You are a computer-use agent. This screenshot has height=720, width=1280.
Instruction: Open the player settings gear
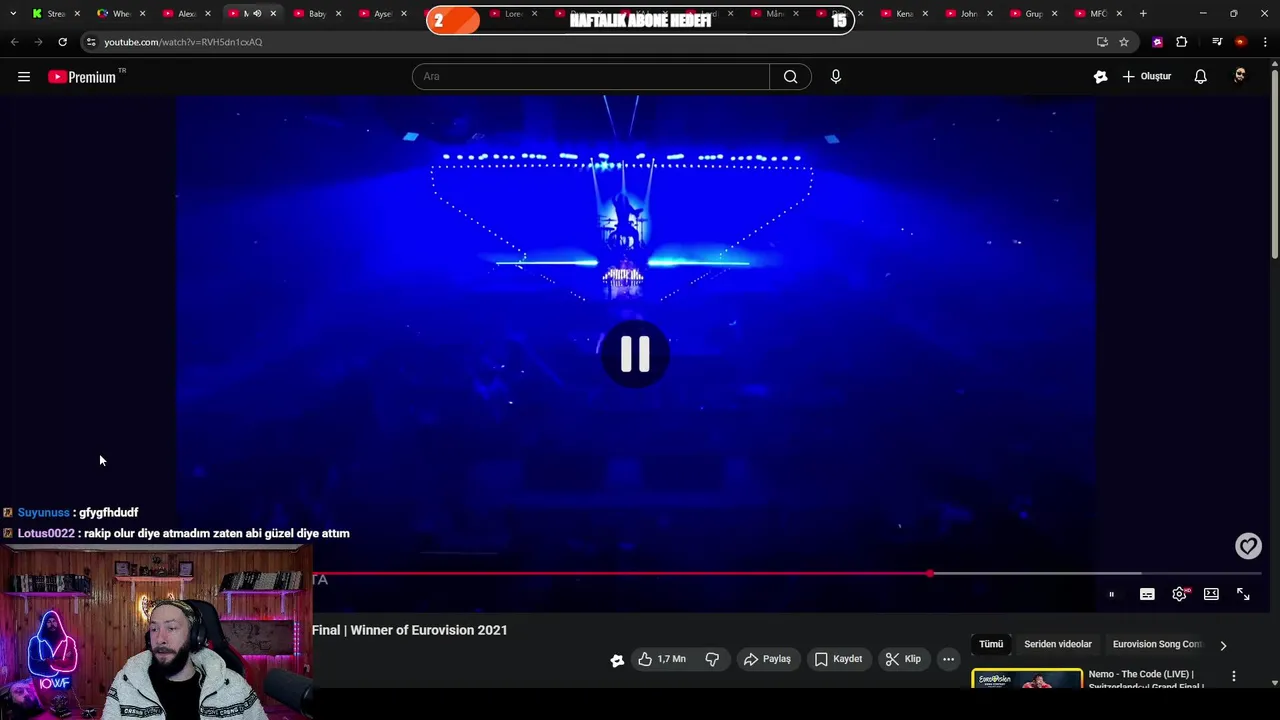click(x=1179, y=594)
